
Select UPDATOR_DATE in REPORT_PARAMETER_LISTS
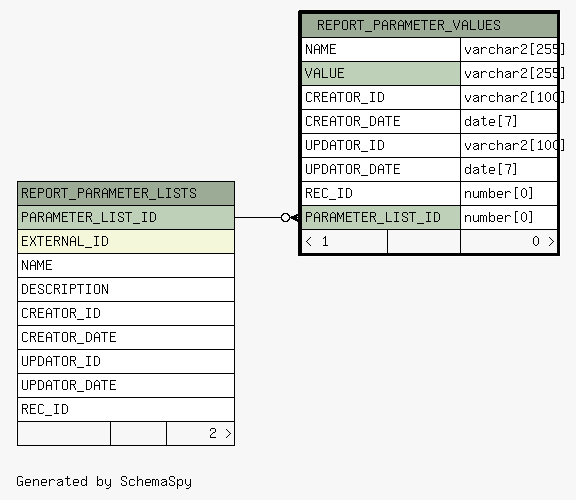(126, 385)
